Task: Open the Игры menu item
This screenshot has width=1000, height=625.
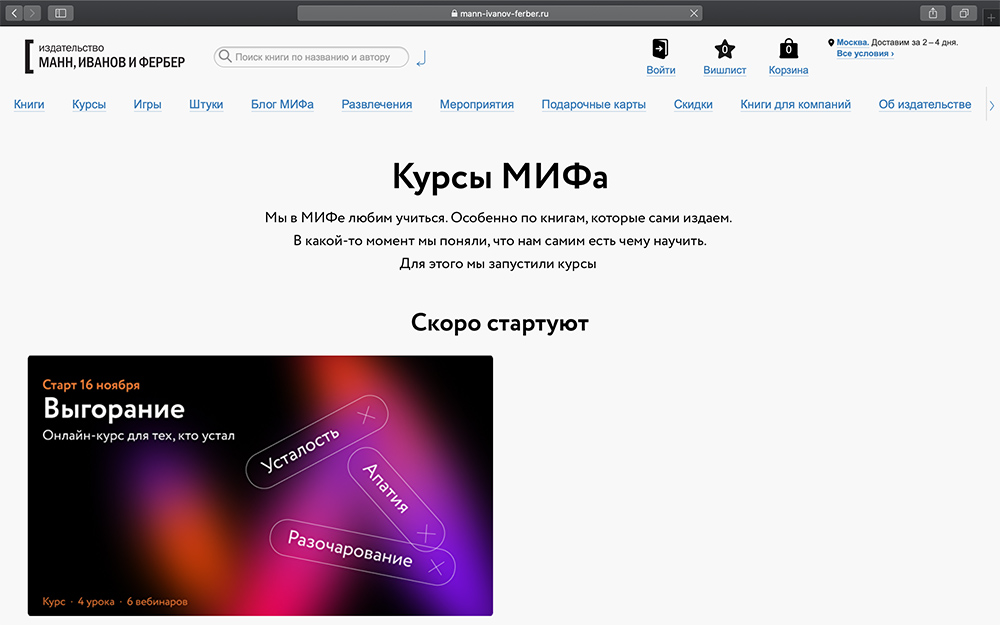Action: (147, 104)
